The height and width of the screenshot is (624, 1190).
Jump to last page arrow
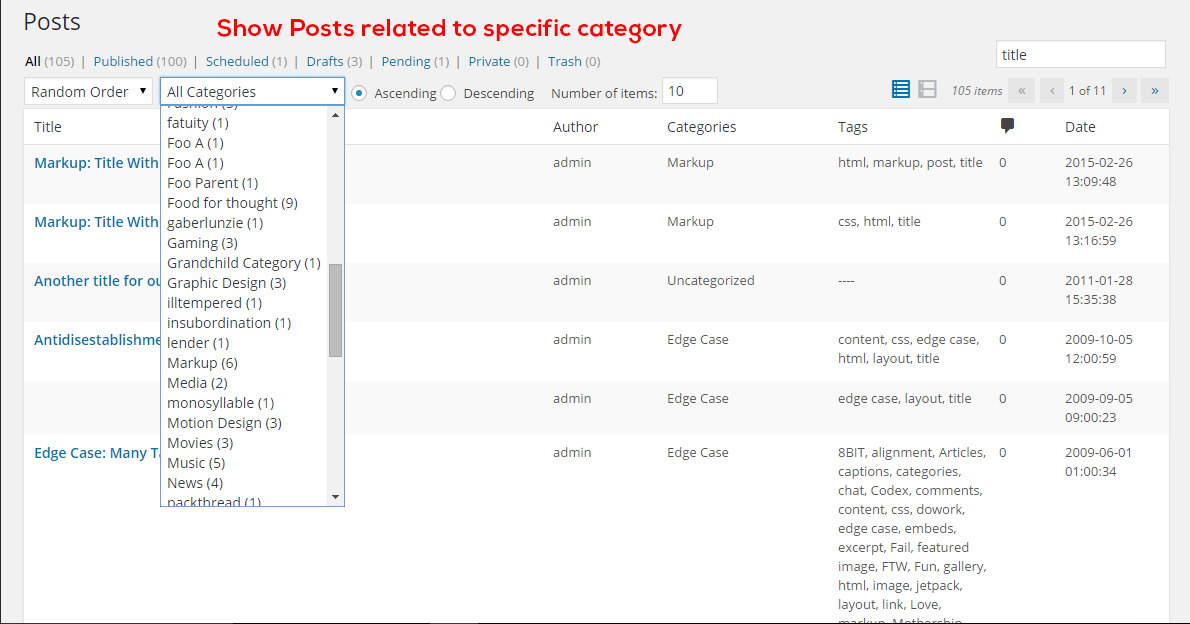pos(1154,91)
